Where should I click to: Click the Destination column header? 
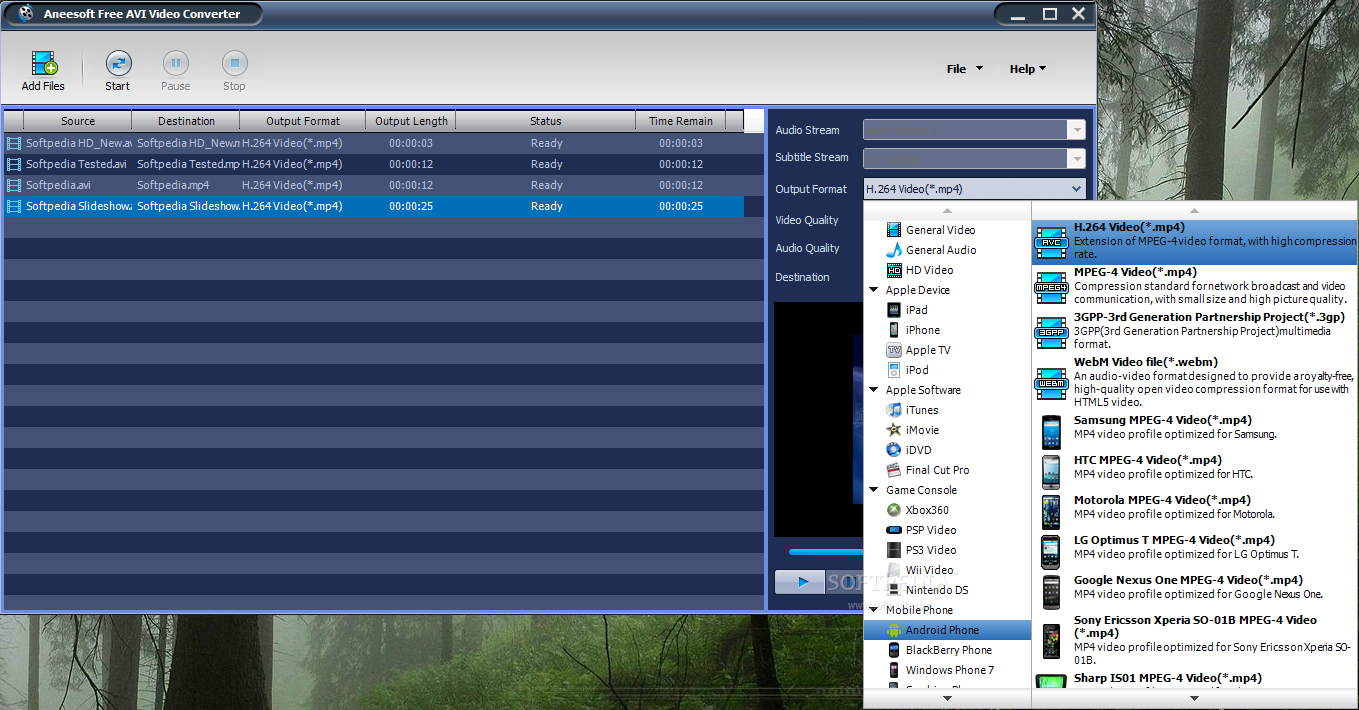point(186,121)
